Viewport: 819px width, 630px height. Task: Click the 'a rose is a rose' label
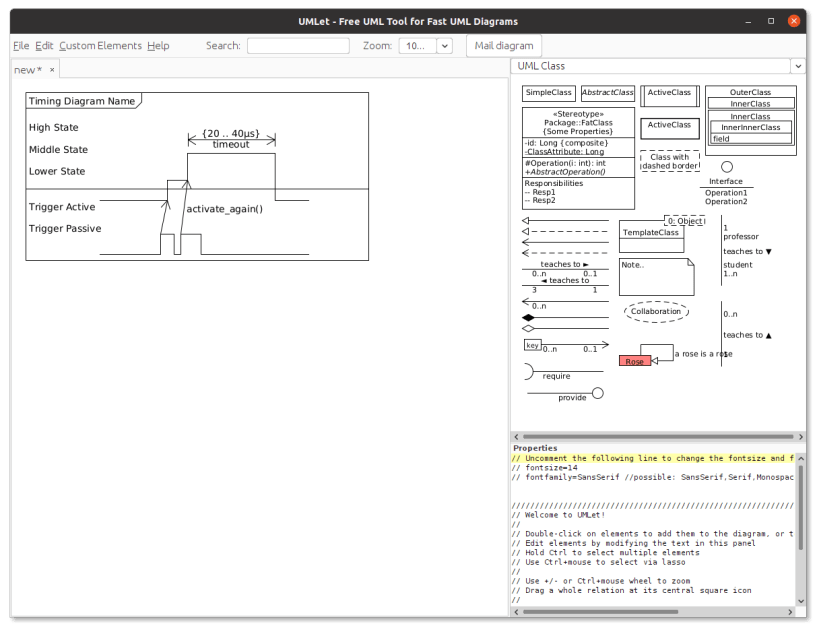[x=704, y=354]
